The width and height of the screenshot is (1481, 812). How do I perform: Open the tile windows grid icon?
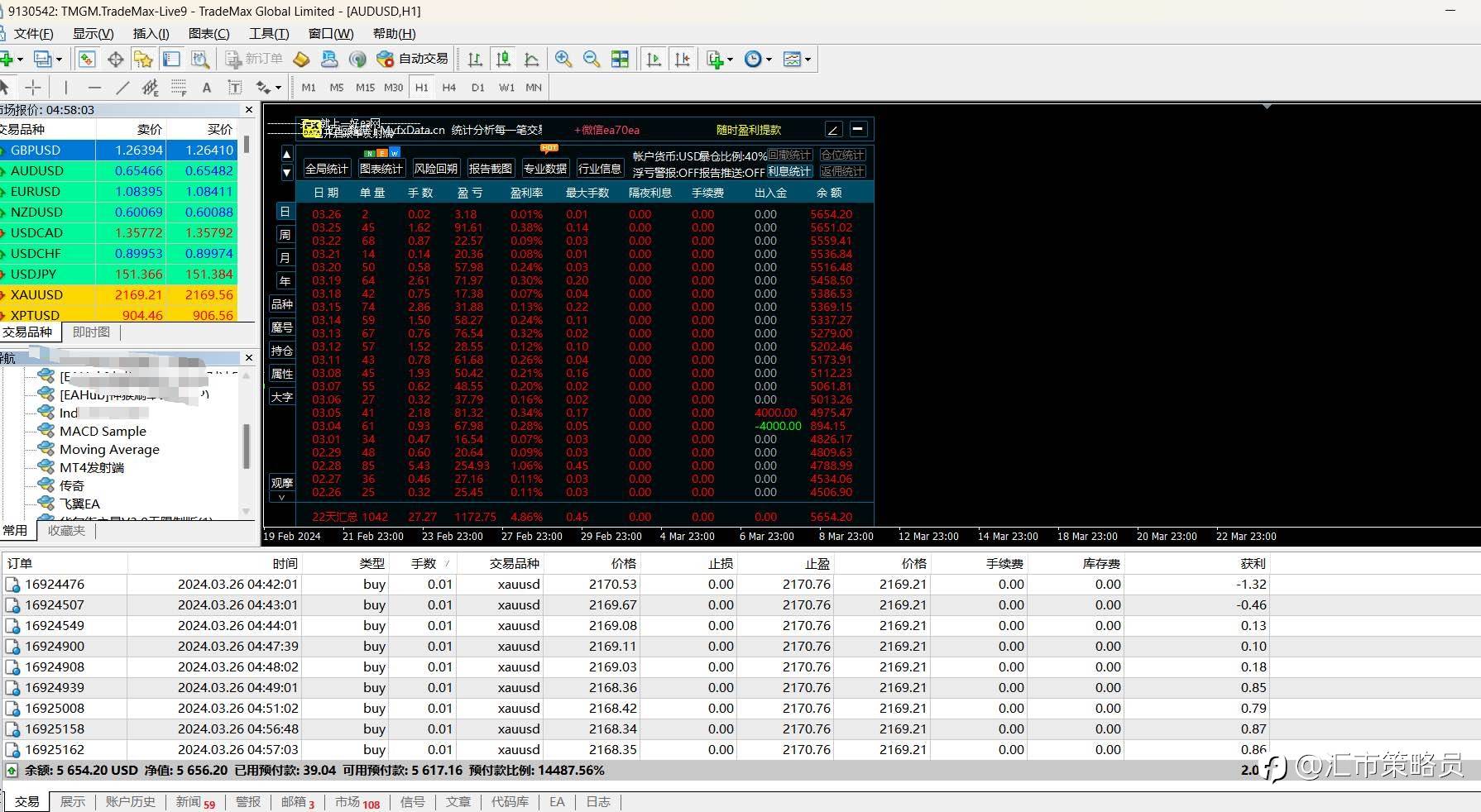[620, 59]
